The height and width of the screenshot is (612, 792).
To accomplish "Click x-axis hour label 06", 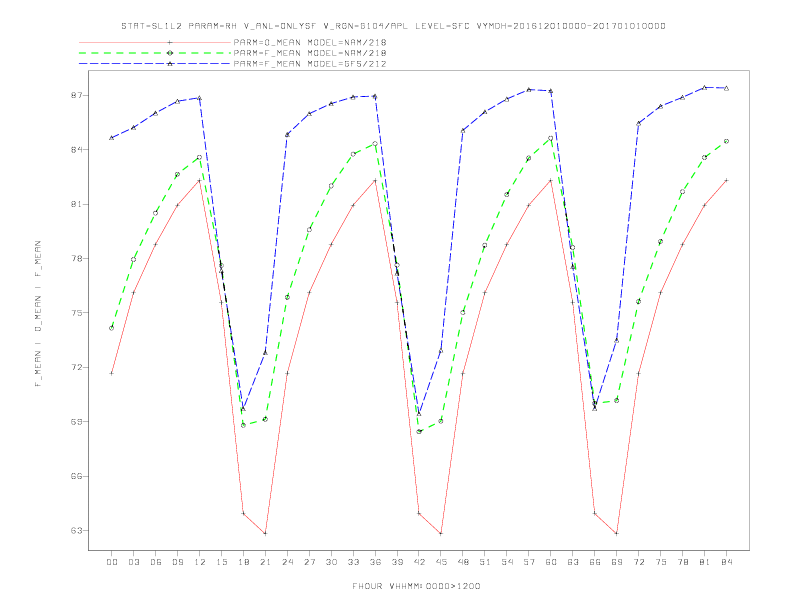I will pyautogui.click(x=156, y=562).
